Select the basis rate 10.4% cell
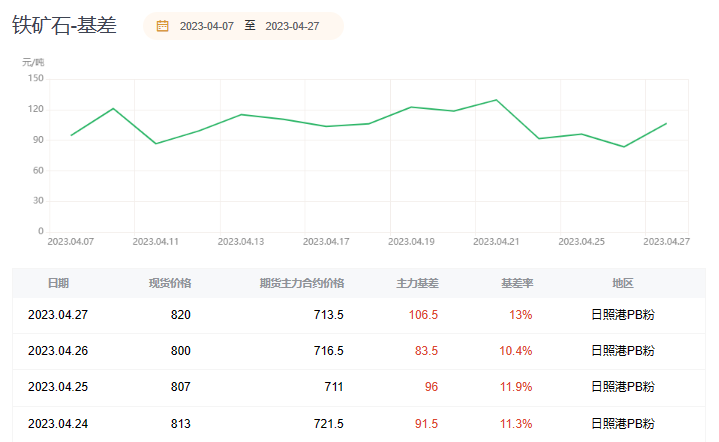Screen dimensions: 719x442 coord(516,351)
